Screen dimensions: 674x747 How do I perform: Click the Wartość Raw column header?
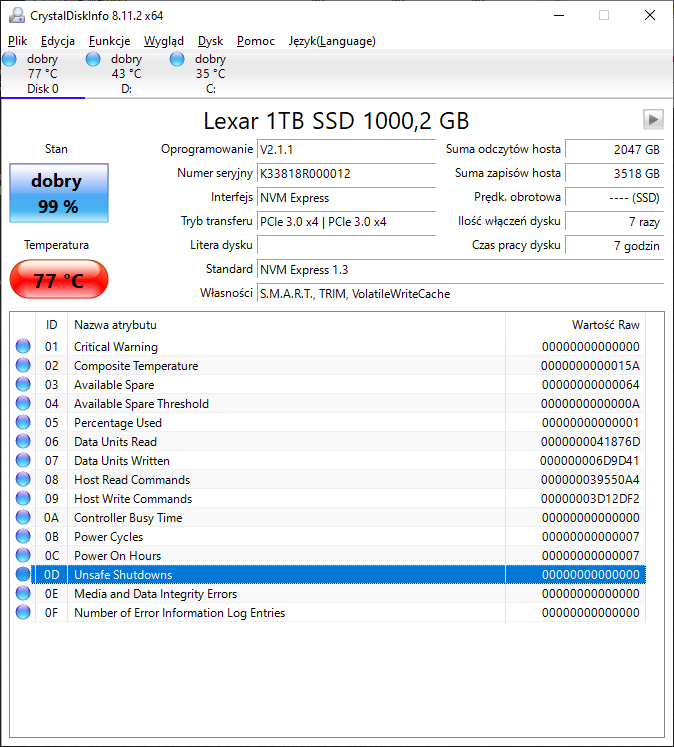pos(575,325)
